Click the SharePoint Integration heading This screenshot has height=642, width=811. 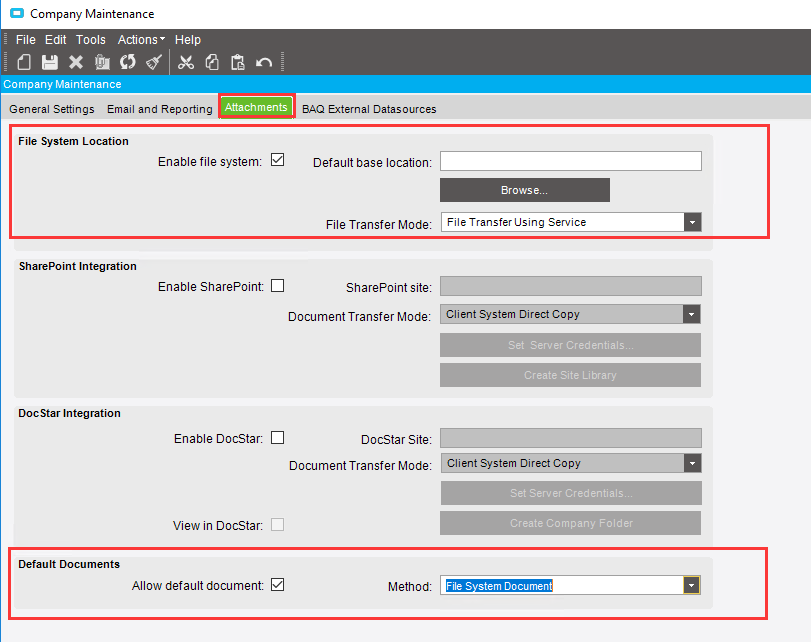click(78, 266)
